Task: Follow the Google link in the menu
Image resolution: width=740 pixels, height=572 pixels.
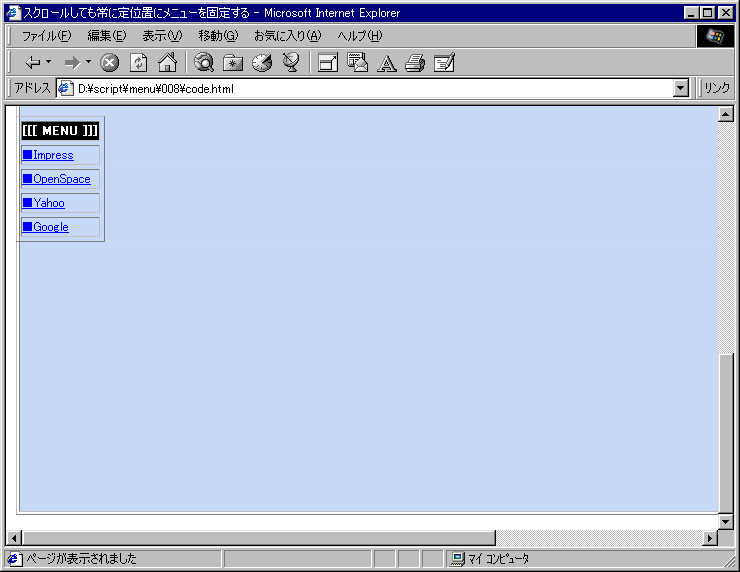Action: 50,227
